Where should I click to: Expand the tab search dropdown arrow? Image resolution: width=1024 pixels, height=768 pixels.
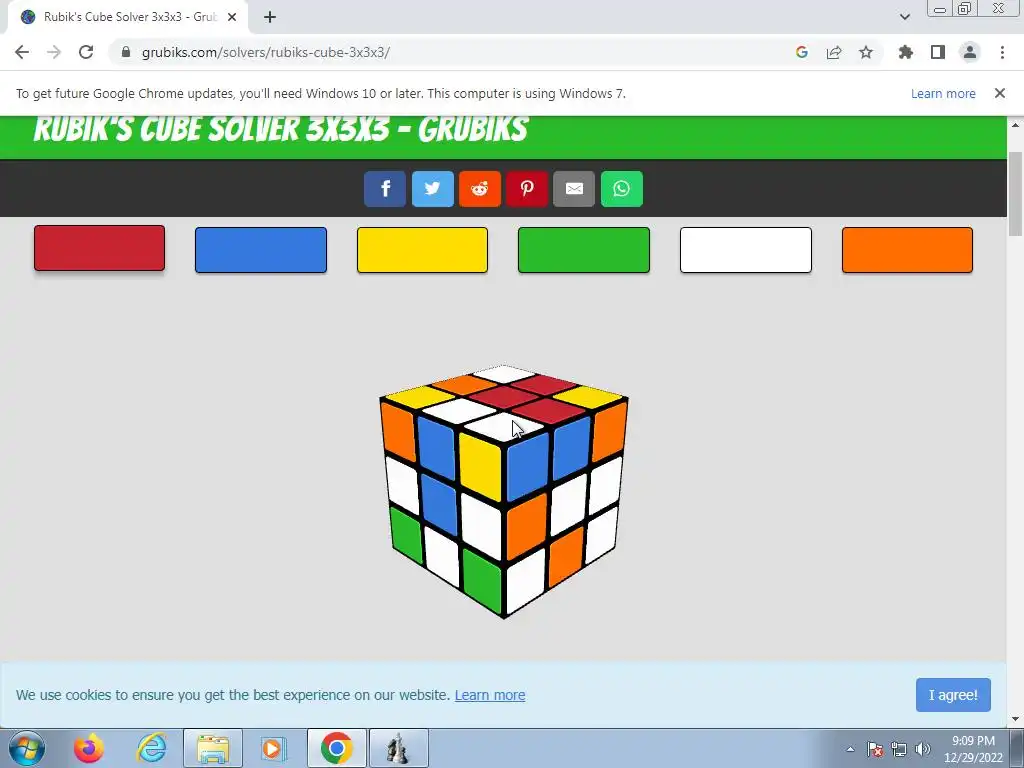click(x=904, y=17)
